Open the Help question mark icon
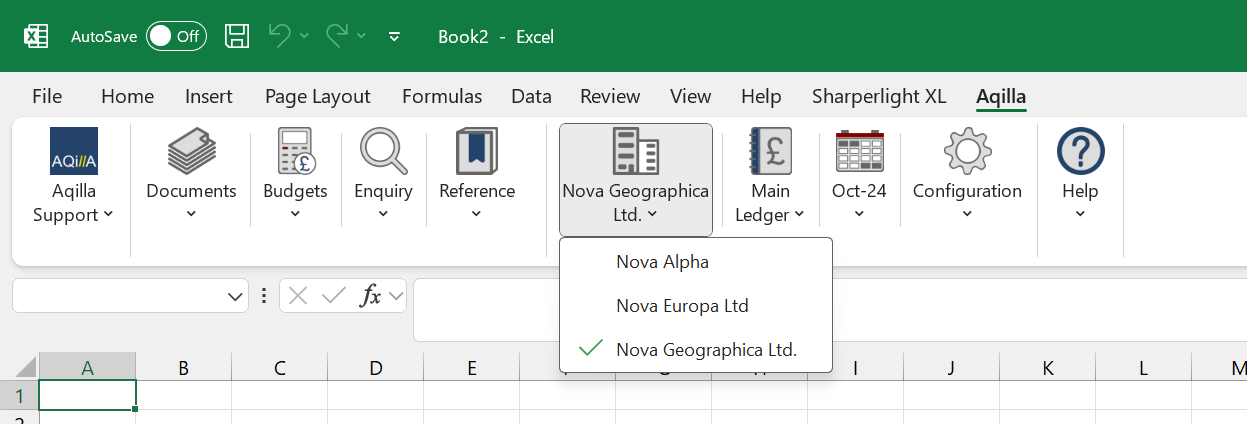Image resolution: width=1247 pixels, height=424 pixels. pyautogui.click(x=1080, y=152)
